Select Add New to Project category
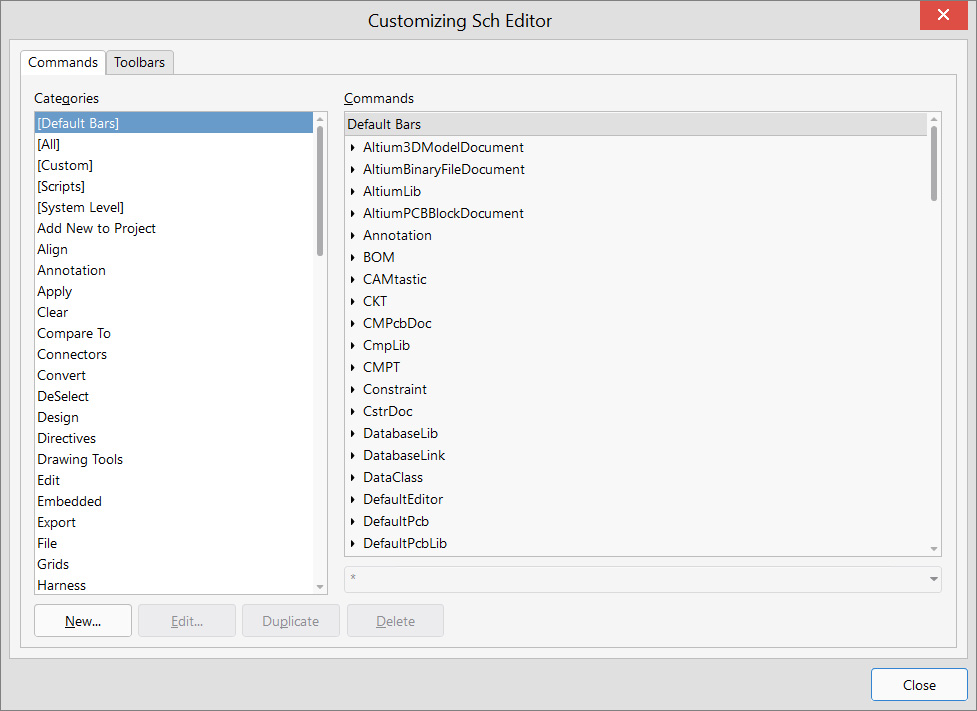The height and width of the screenshot is (711, 977). [x=174, y=228]
